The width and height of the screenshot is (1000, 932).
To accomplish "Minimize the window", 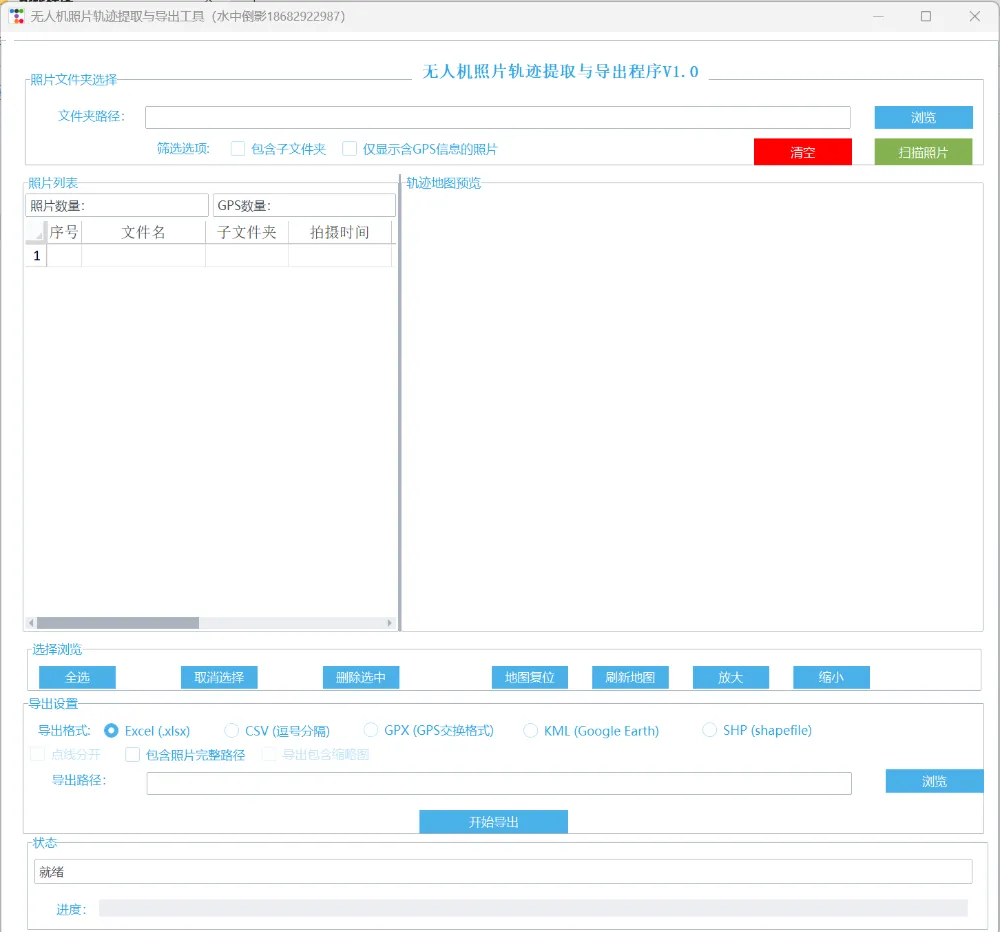I will click(x=878, y=16).
